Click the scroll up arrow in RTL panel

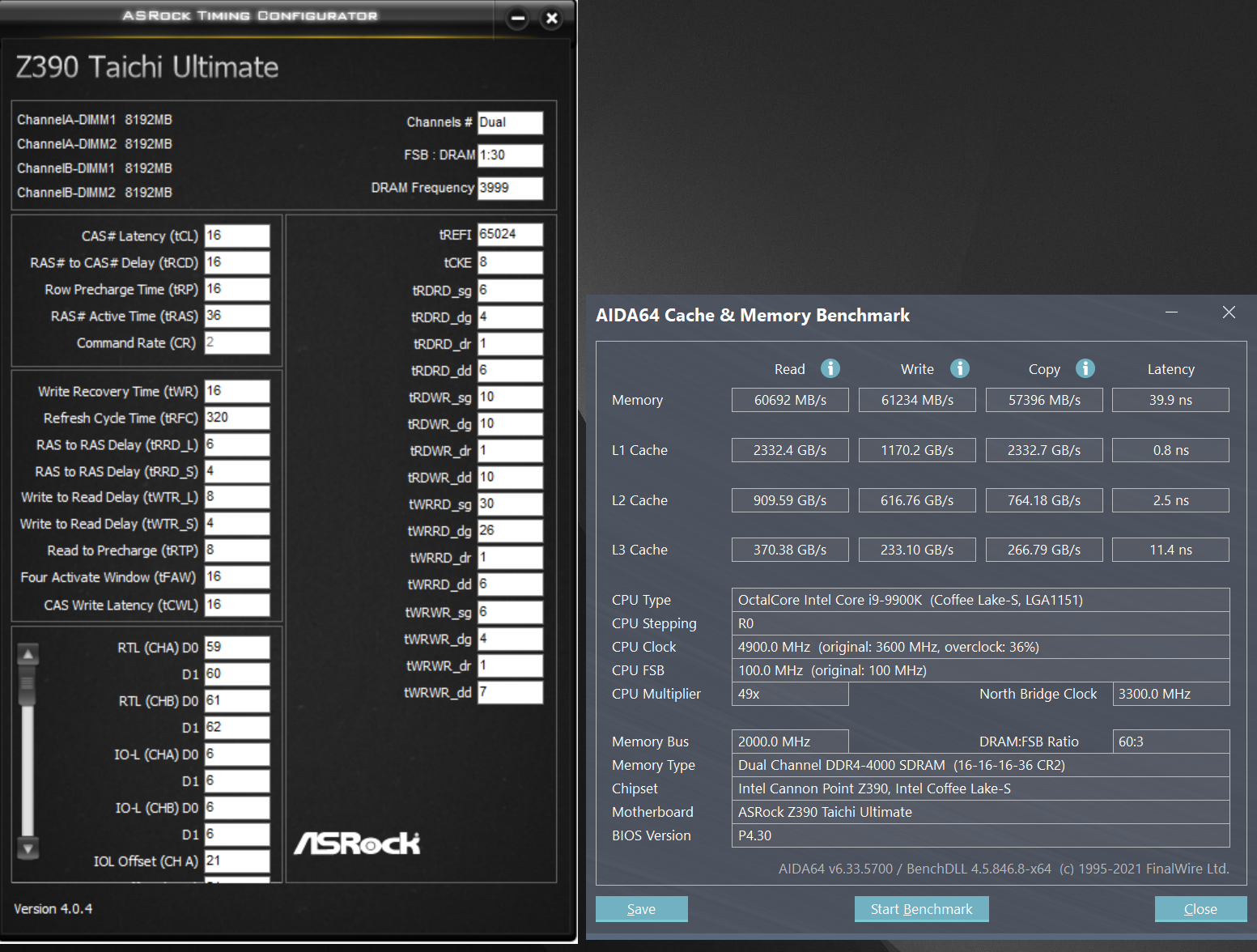click(x=28, y=654)
